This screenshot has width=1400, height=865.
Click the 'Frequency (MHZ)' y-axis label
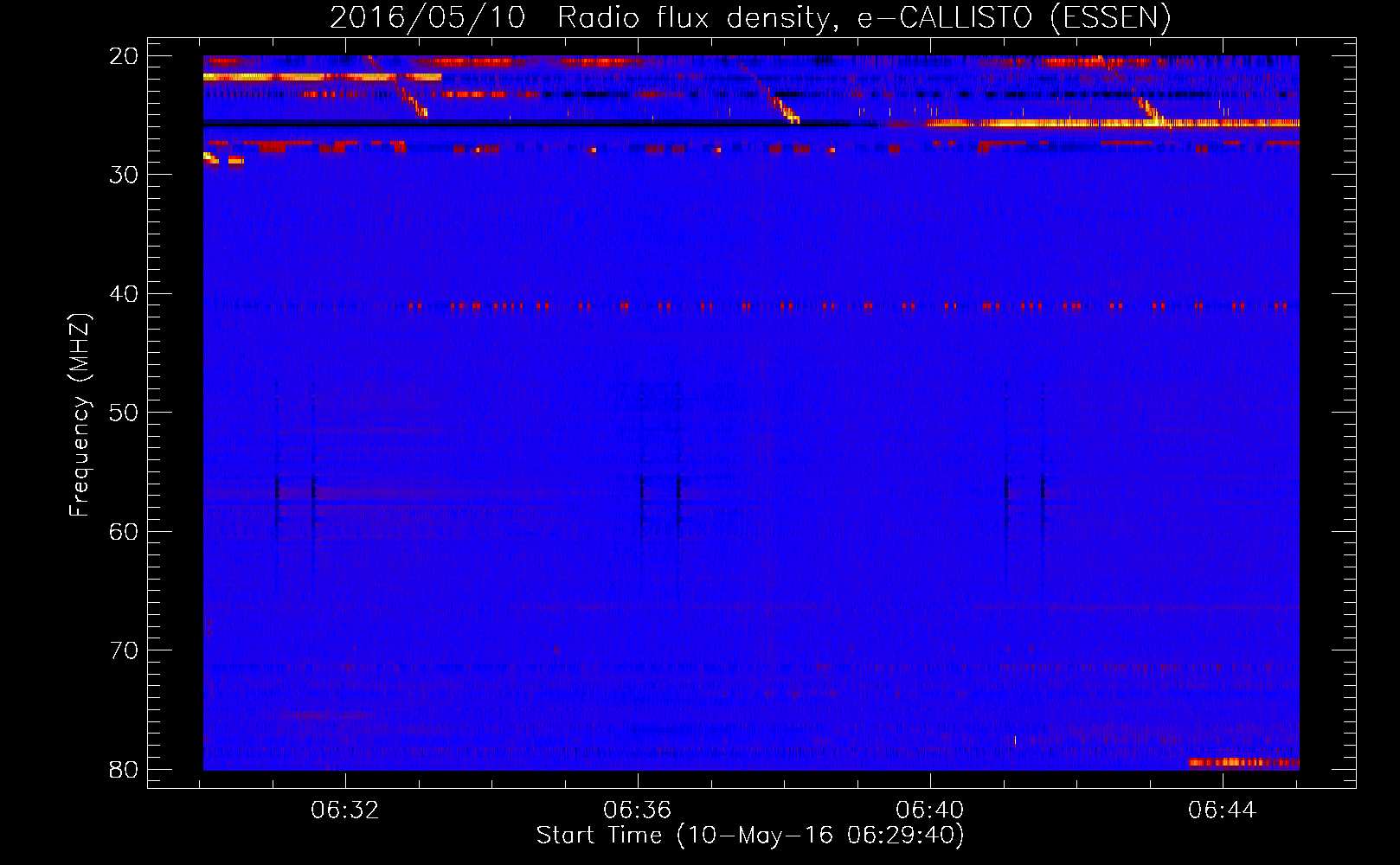coord(80,414)
